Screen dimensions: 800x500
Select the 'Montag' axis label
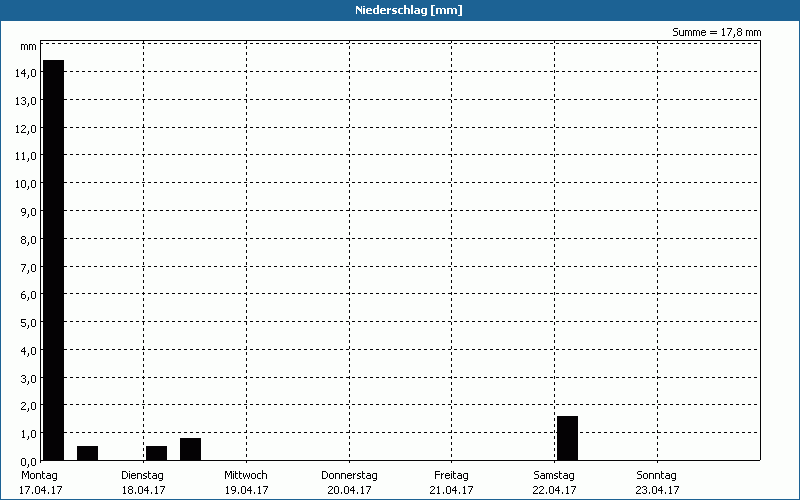39,475
